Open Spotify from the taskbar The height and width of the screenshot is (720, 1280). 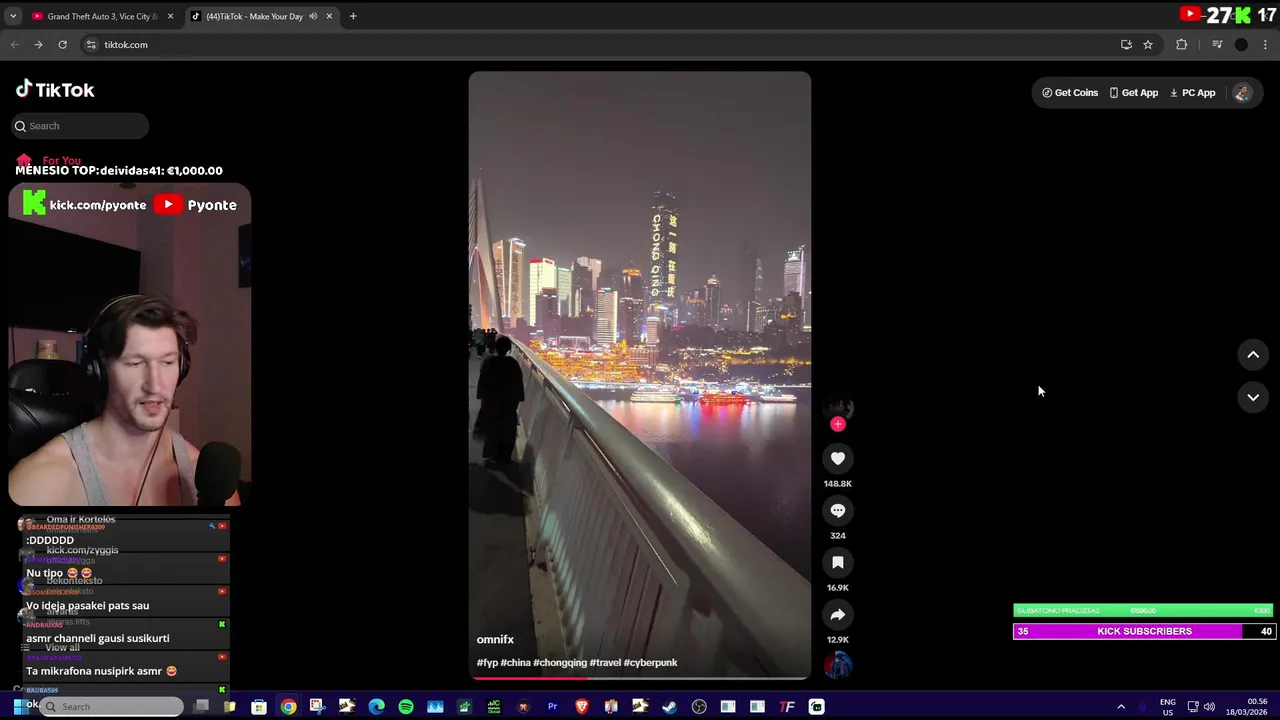(406, 707)
